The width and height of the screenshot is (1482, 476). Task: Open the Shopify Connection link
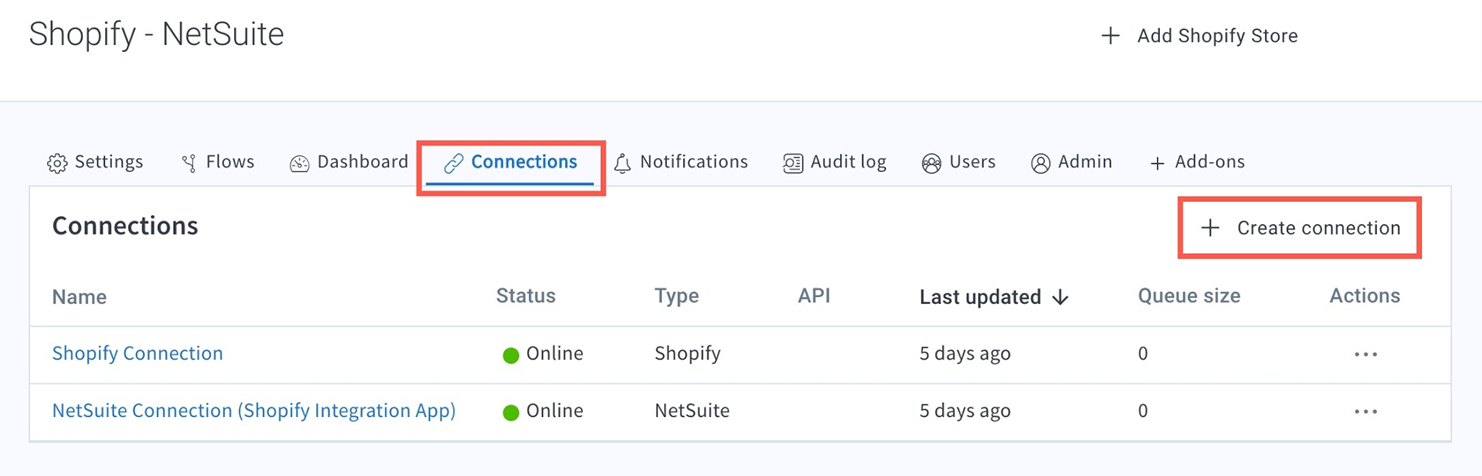pos(137,353)
